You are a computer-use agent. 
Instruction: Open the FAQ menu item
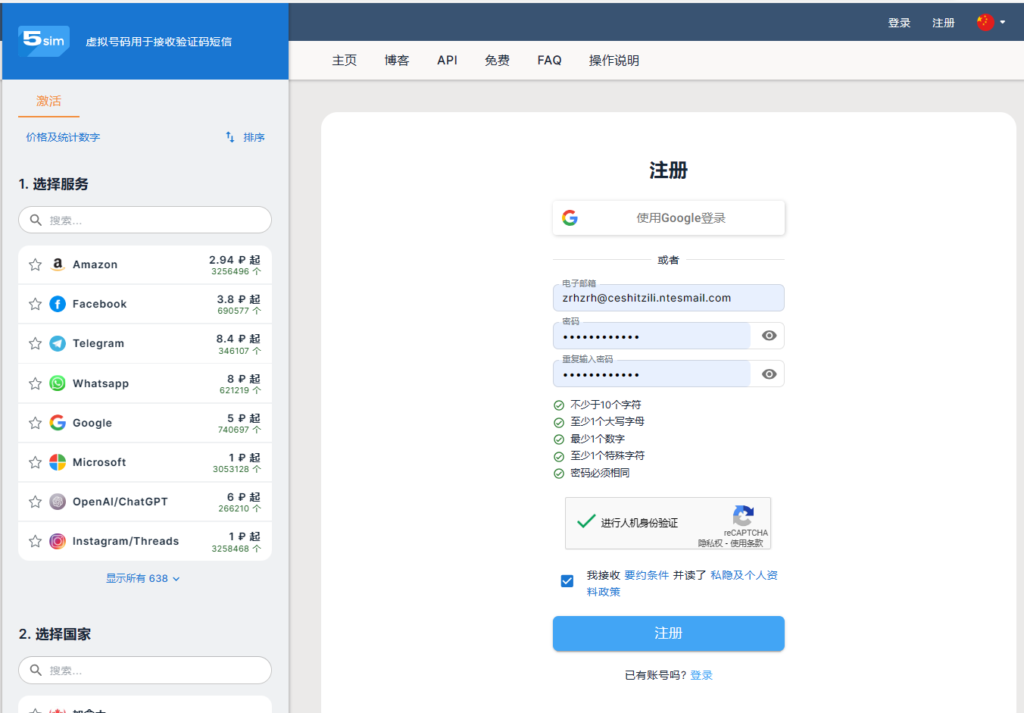tap(549, 60)
